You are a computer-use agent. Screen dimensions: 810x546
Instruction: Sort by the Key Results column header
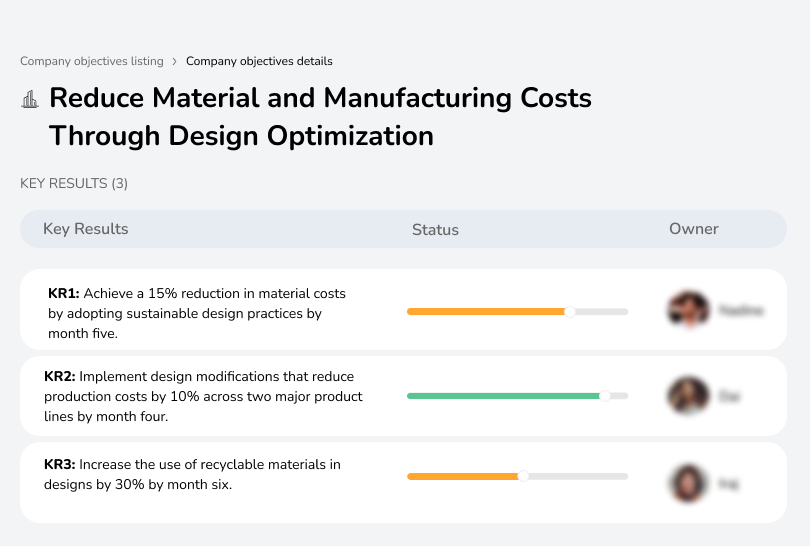click(x=86, y=229)
